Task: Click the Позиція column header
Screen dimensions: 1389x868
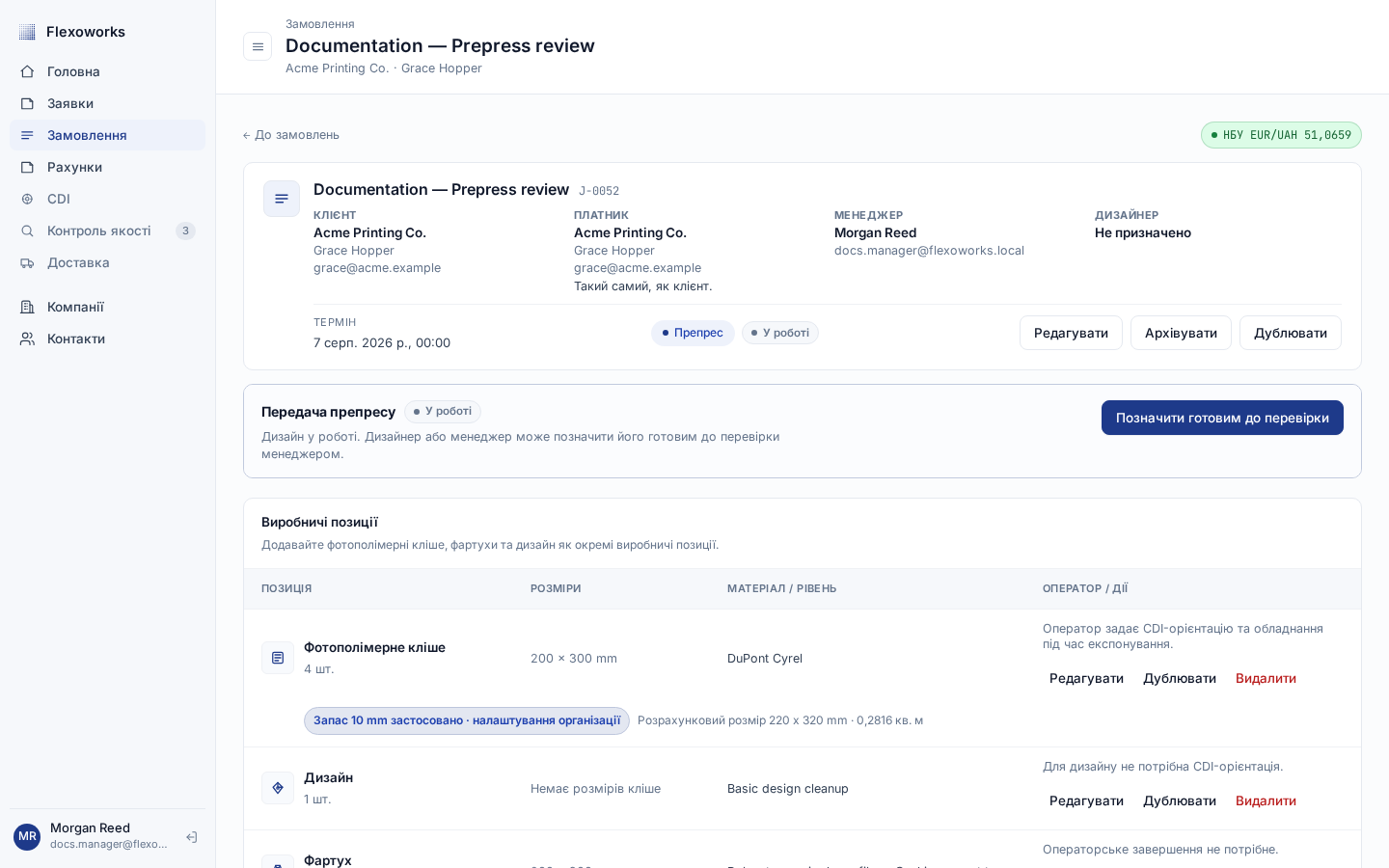Action: [x=286, y=588]
